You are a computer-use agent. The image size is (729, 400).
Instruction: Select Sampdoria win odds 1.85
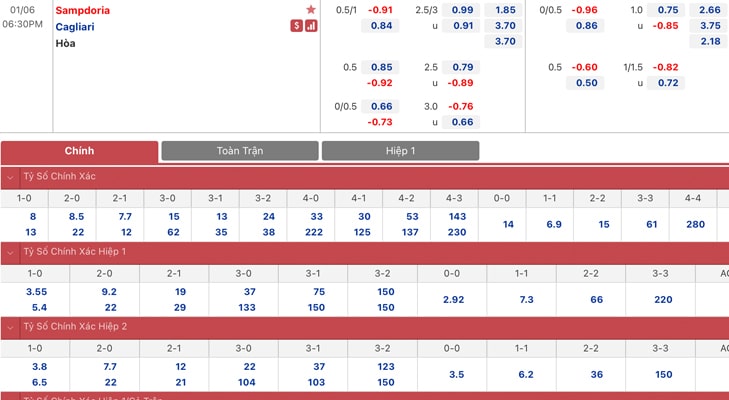[x=504, y=10]
